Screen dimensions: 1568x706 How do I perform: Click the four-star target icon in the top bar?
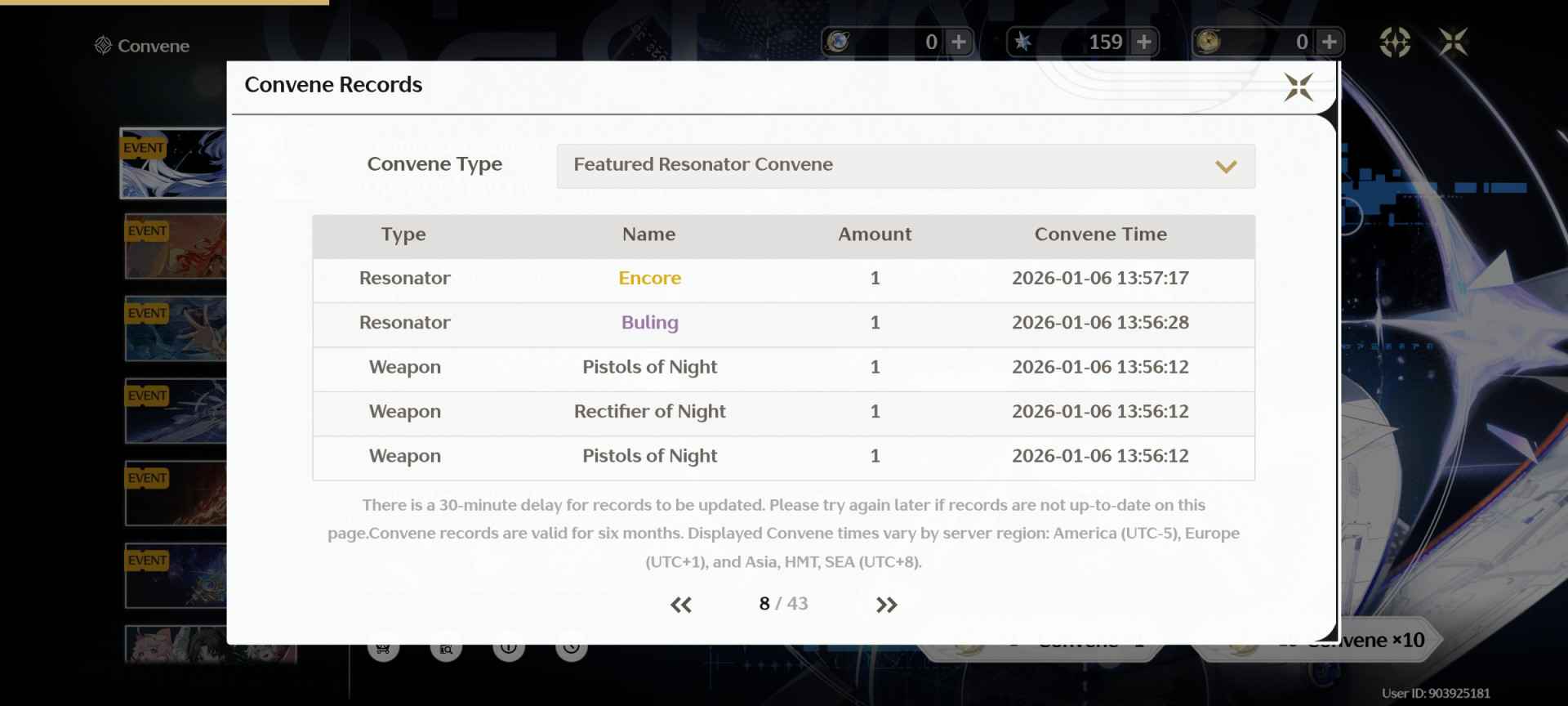[x=1394, y=42]
